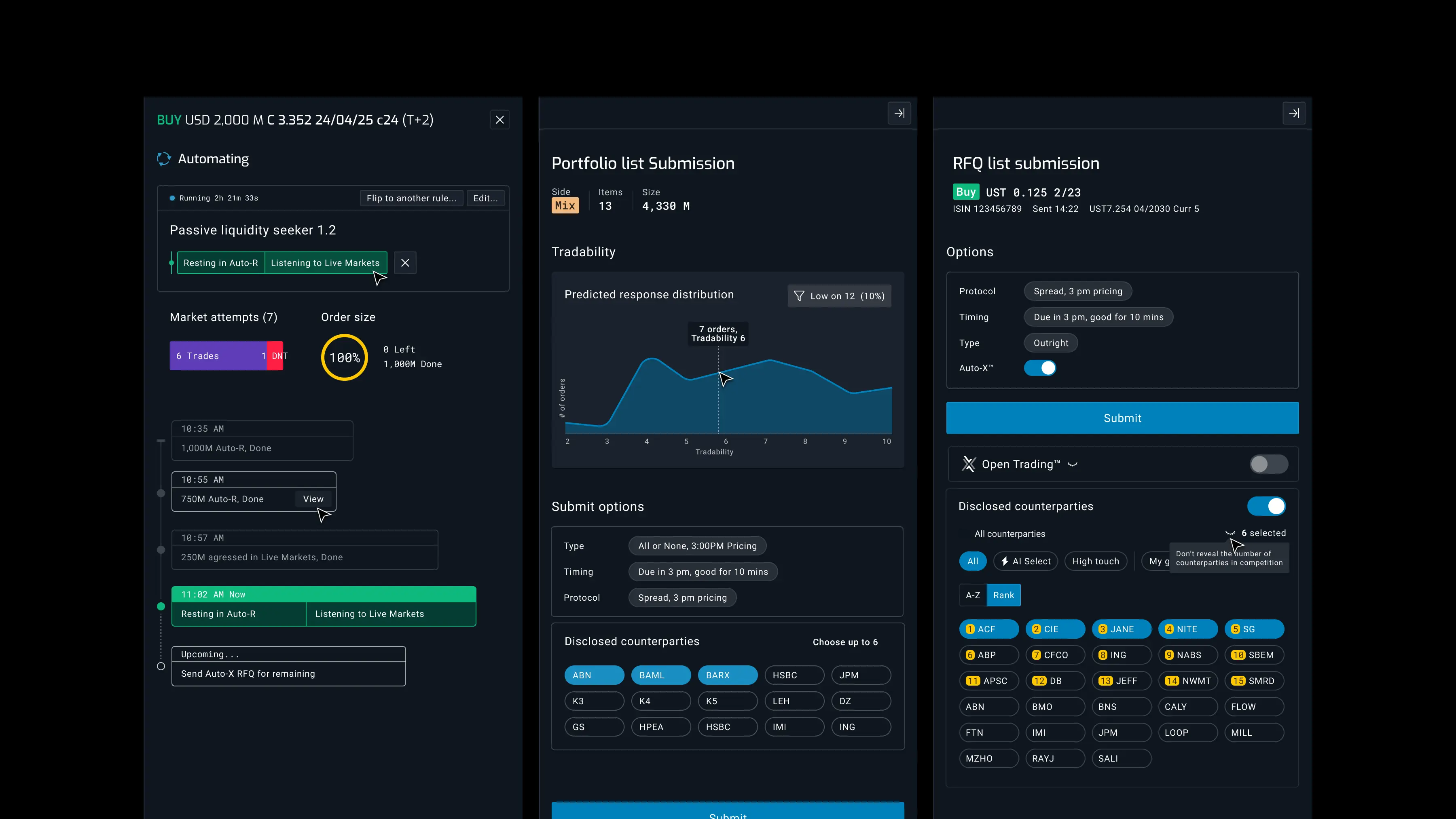Click the Listening to Live Markets status chip
Screen dimensions: 1456x819
[x=326, y=263]
